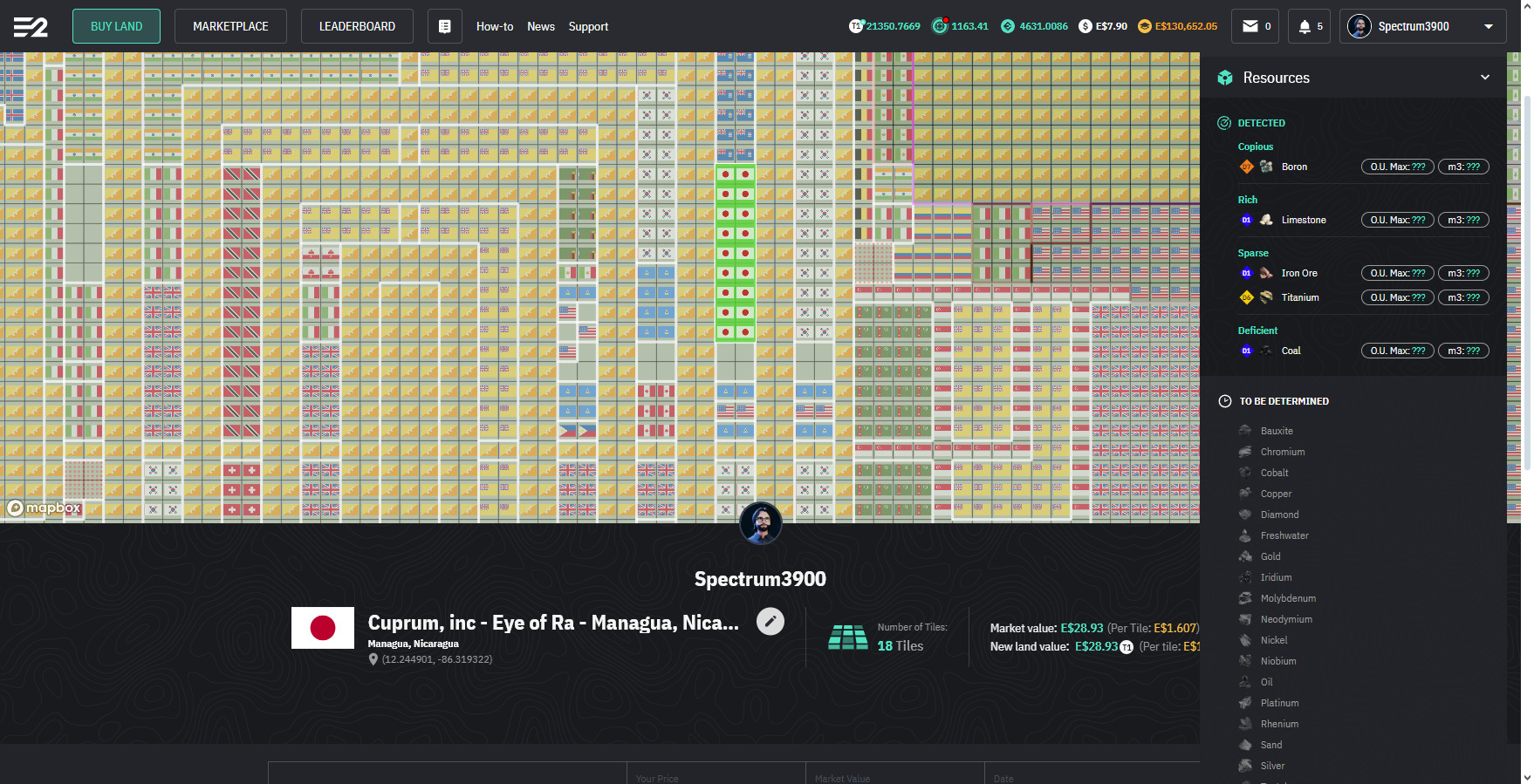Click the document icon beside Leaderboard
This screenshot has height=784, width=1534.
[444, 26]
